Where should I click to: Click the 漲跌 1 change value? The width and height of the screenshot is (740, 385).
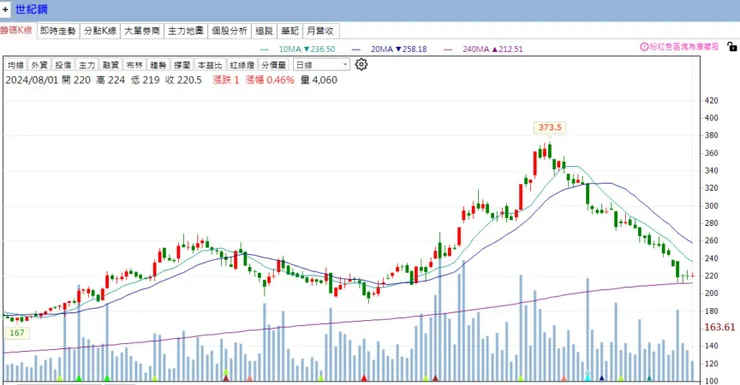[x=226, y=80]
